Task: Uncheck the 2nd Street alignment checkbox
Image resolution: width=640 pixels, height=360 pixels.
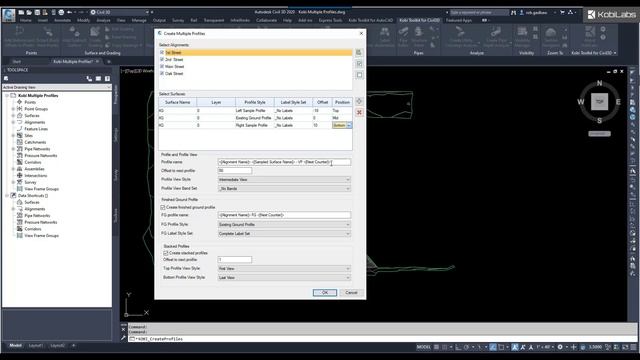Action: (162, 59)
